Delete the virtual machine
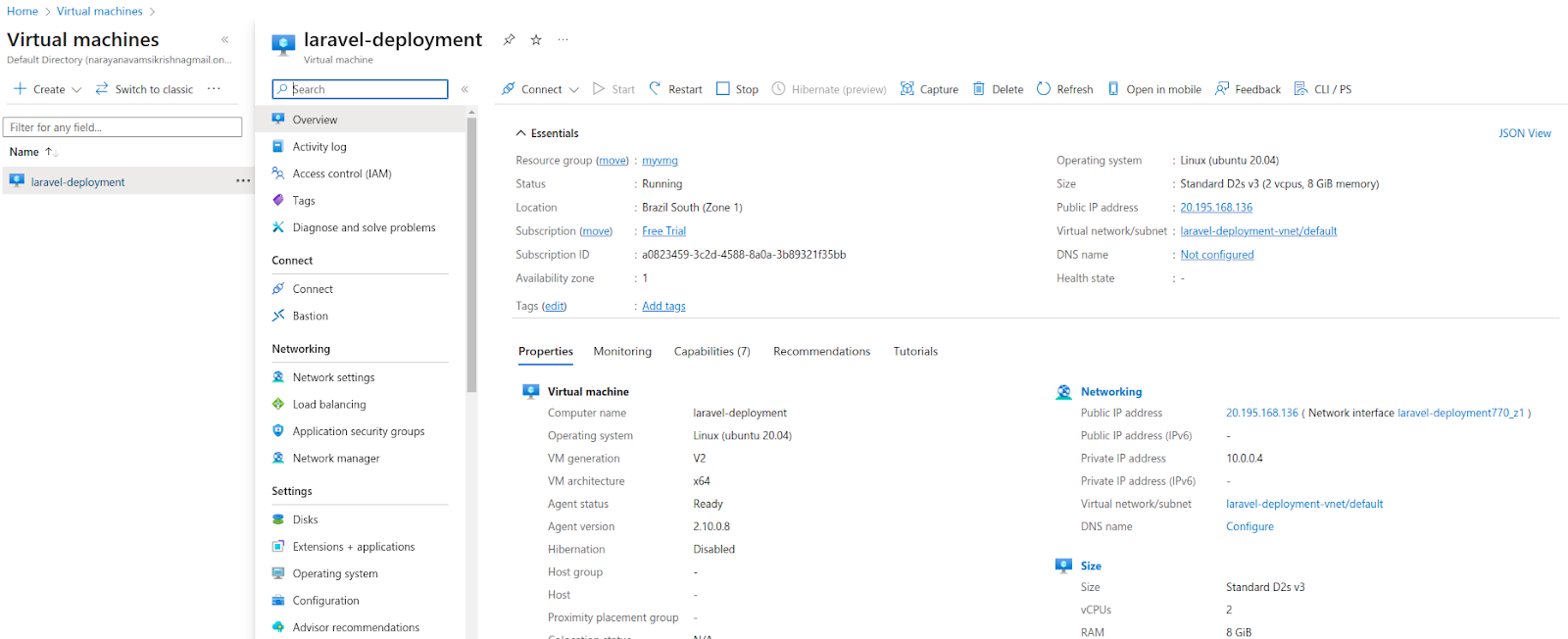 (998, 89)
